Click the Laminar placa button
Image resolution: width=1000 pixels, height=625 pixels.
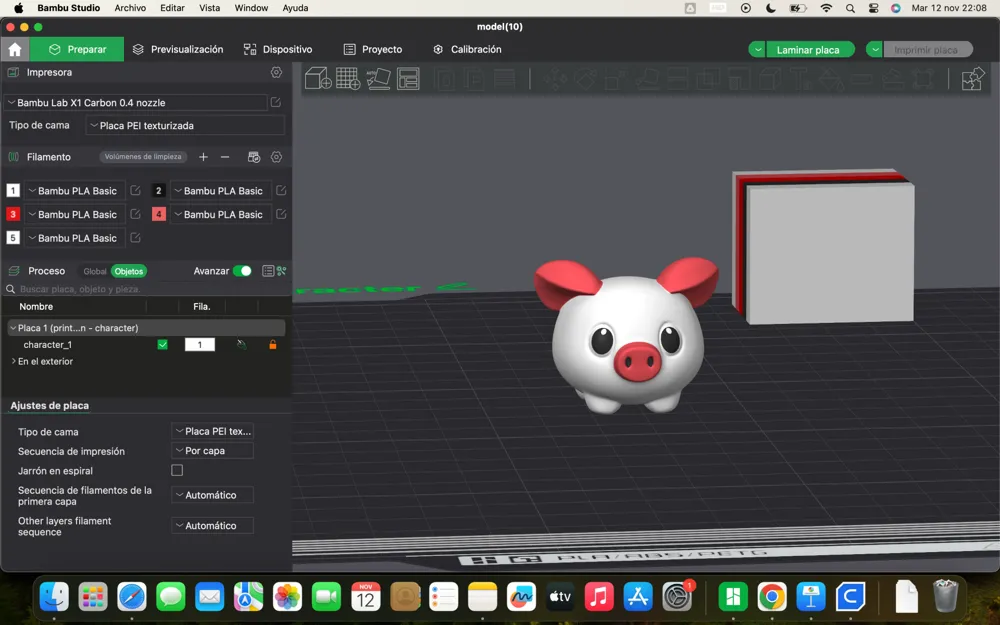(x=808, y=50)
